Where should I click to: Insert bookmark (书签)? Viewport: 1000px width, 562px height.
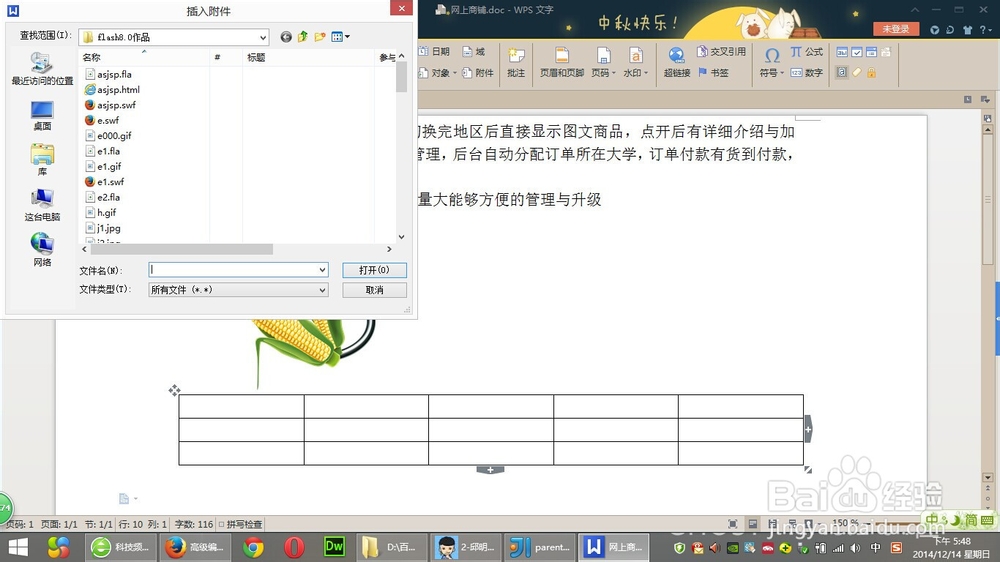pos(713,73)
